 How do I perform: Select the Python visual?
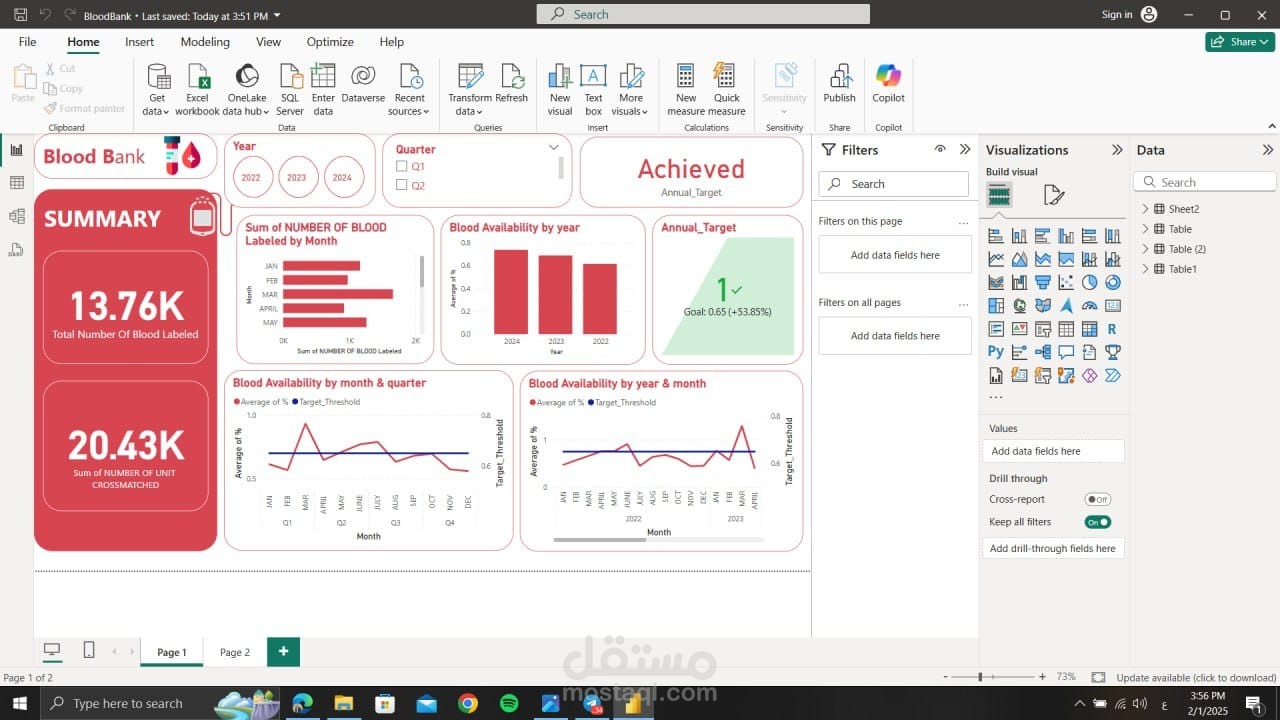coord(996,352)
